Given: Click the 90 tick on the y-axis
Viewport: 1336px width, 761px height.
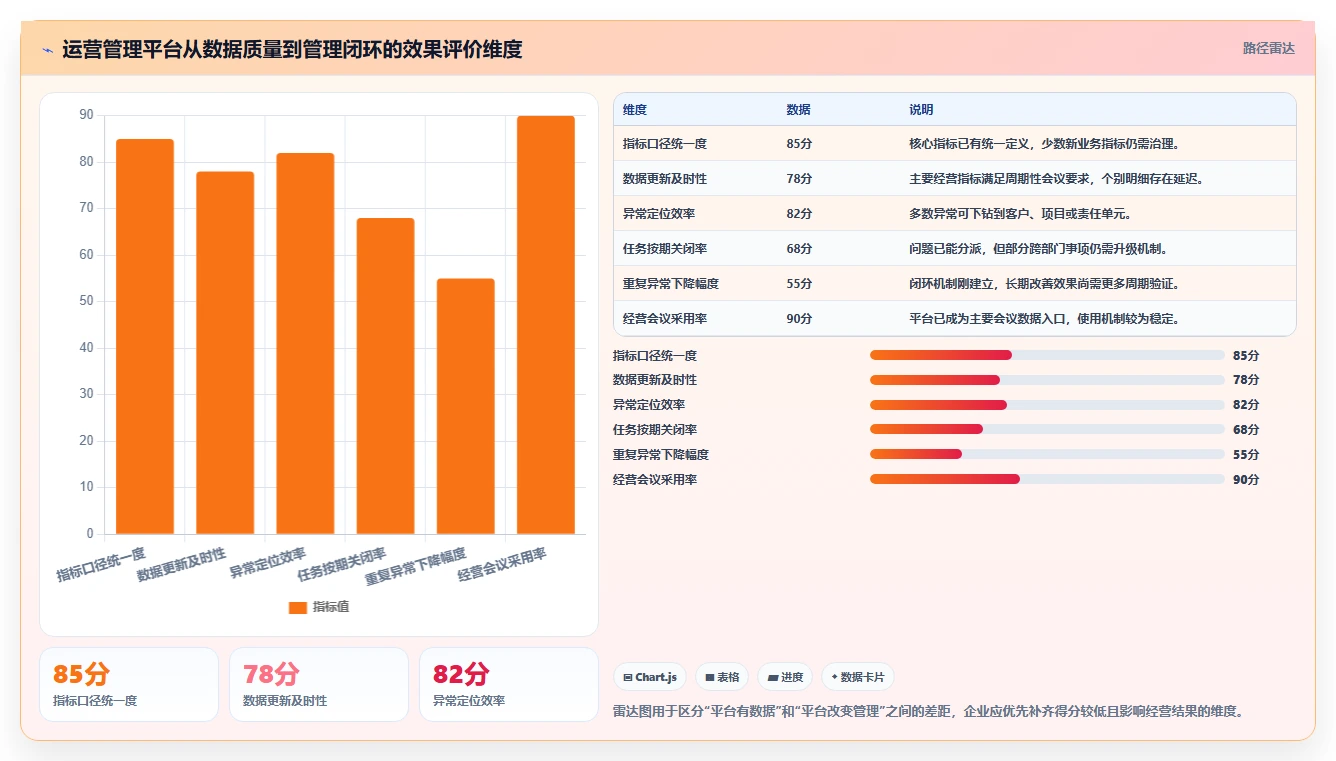Looking at the screenshot, I should (x=86, y=115).
